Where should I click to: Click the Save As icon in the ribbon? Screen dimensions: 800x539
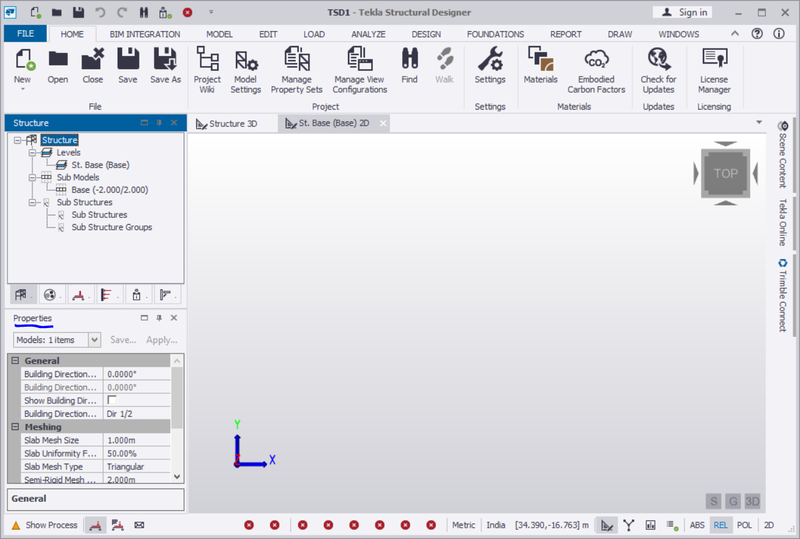[165, 59]
